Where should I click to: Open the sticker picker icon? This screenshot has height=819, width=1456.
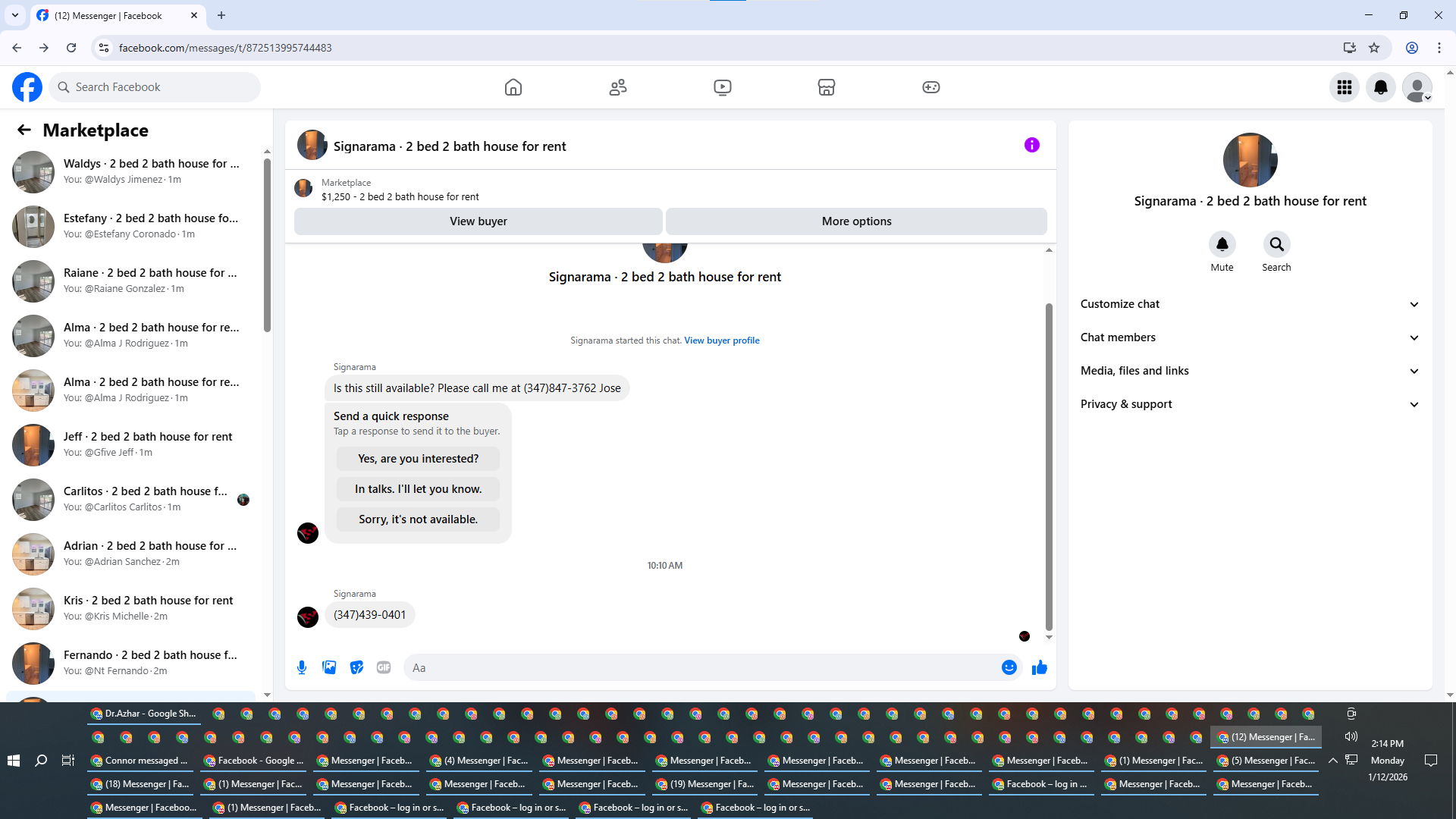pyautogui.click(x=356, y=667)
